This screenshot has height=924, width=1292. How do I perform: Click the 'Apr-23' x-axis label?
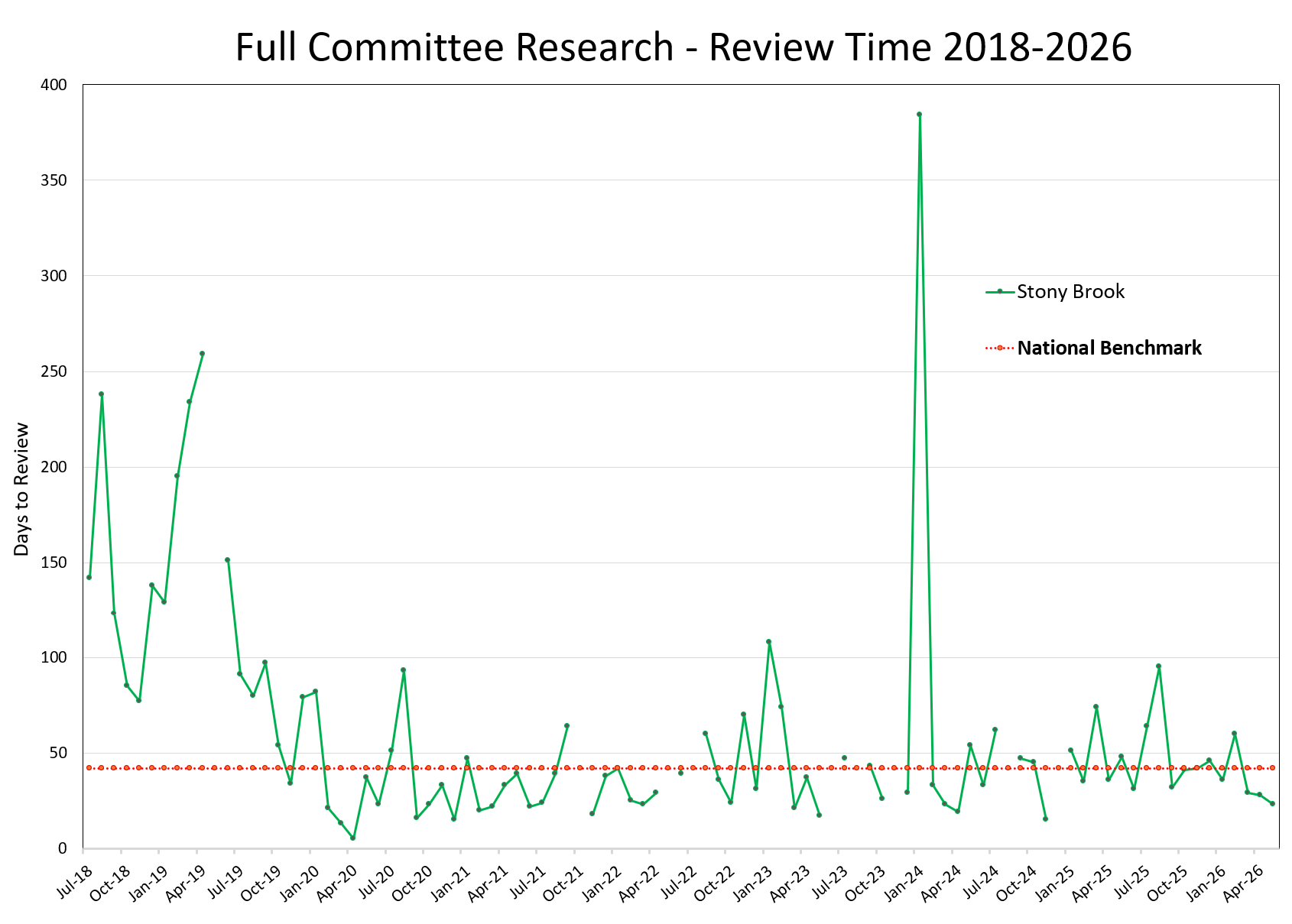pyautogui.click(x=791, y=883)
